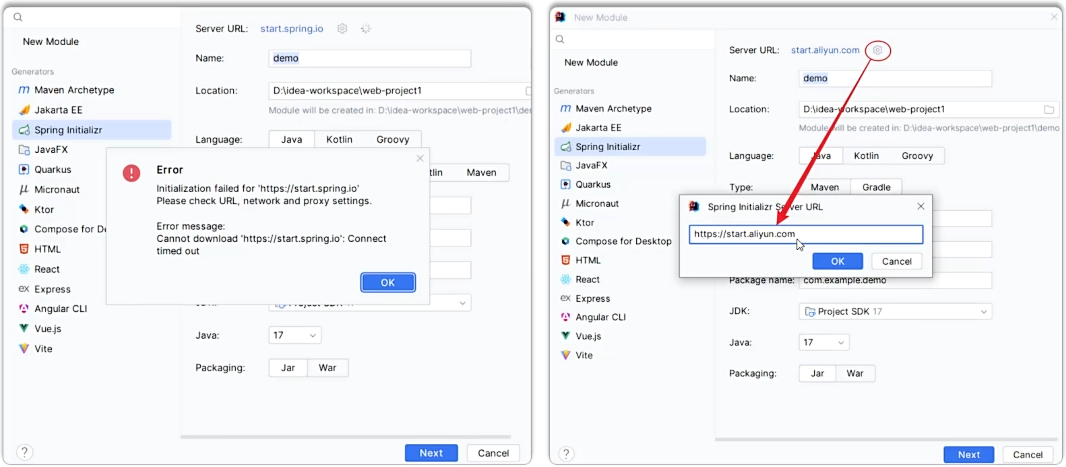Click Cancel at the bottom of the error-dialog window
This screenshot has height=467, width=1066.
tap(494, 453)
